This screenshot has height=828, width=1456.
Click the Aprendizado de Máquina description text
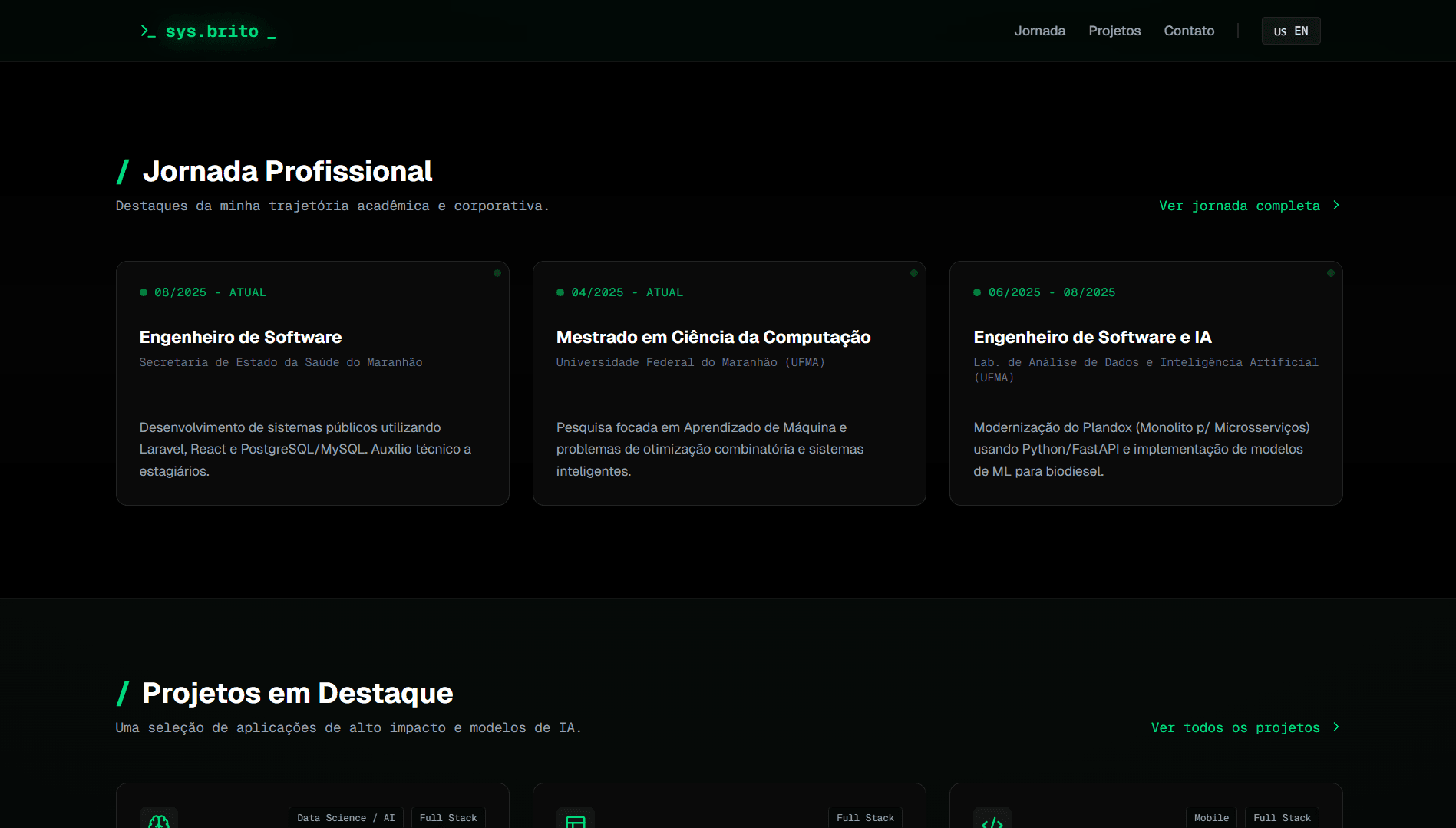point(710,449)
